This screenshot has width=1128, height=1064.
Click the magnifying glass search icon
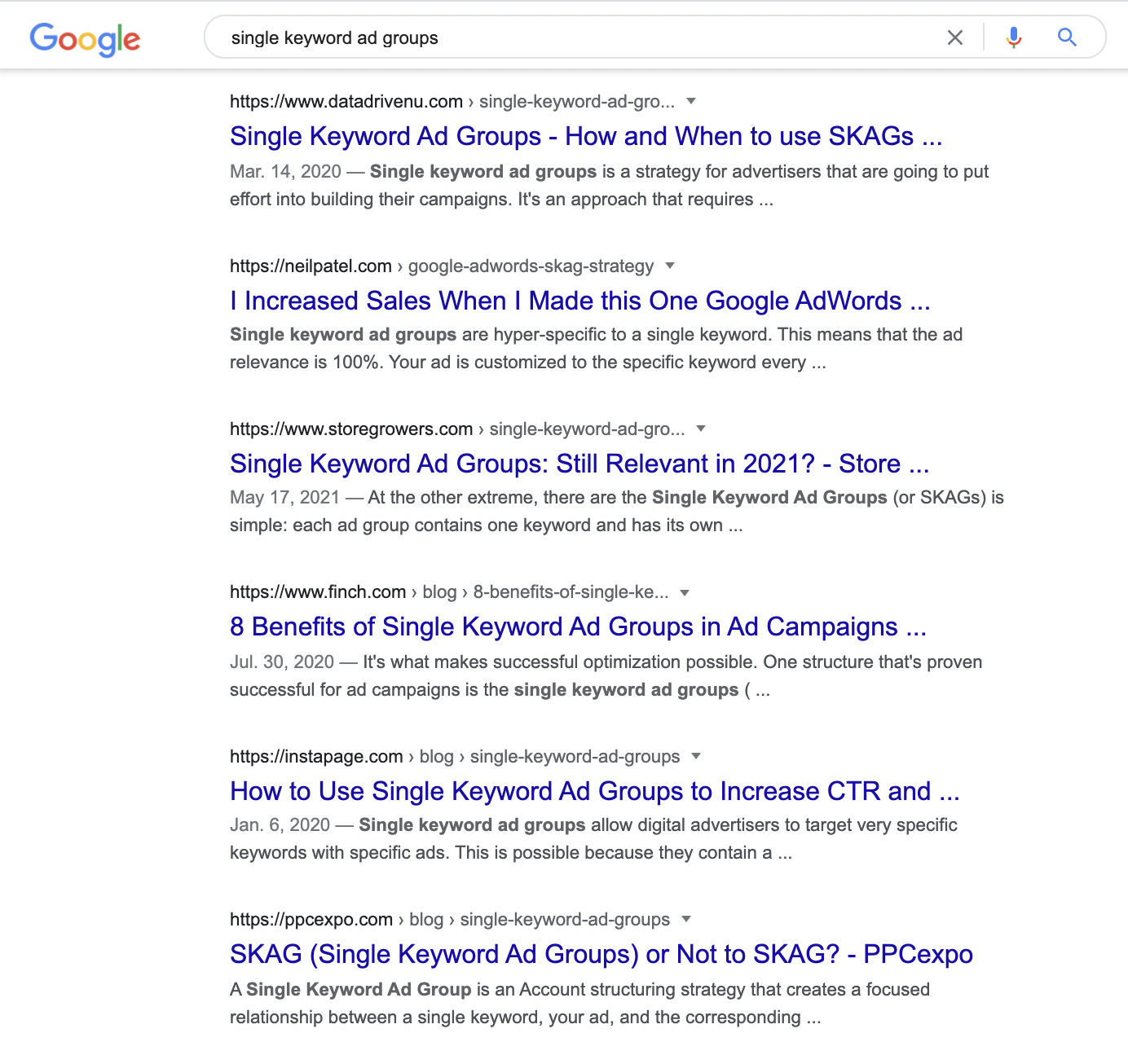1067,37
